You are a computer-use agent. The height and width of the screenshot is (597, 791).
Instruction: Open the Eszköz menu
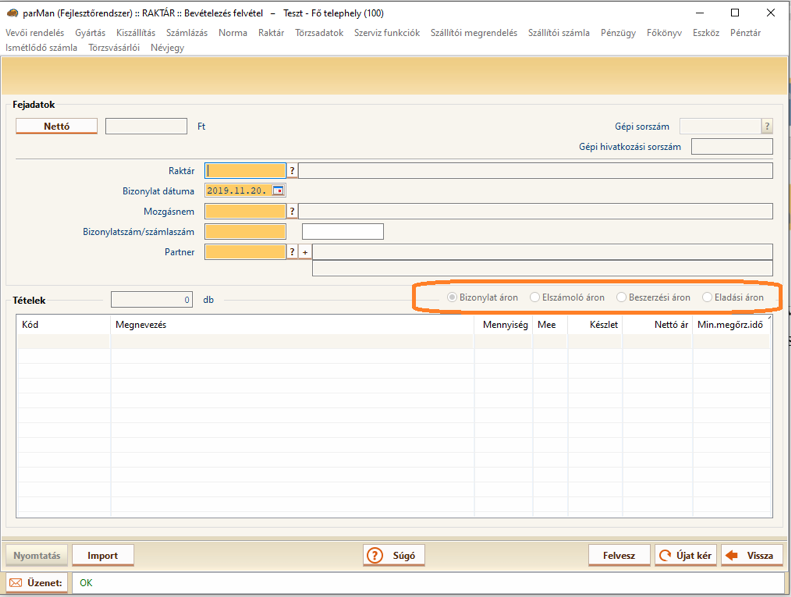(x=706, y=33)
